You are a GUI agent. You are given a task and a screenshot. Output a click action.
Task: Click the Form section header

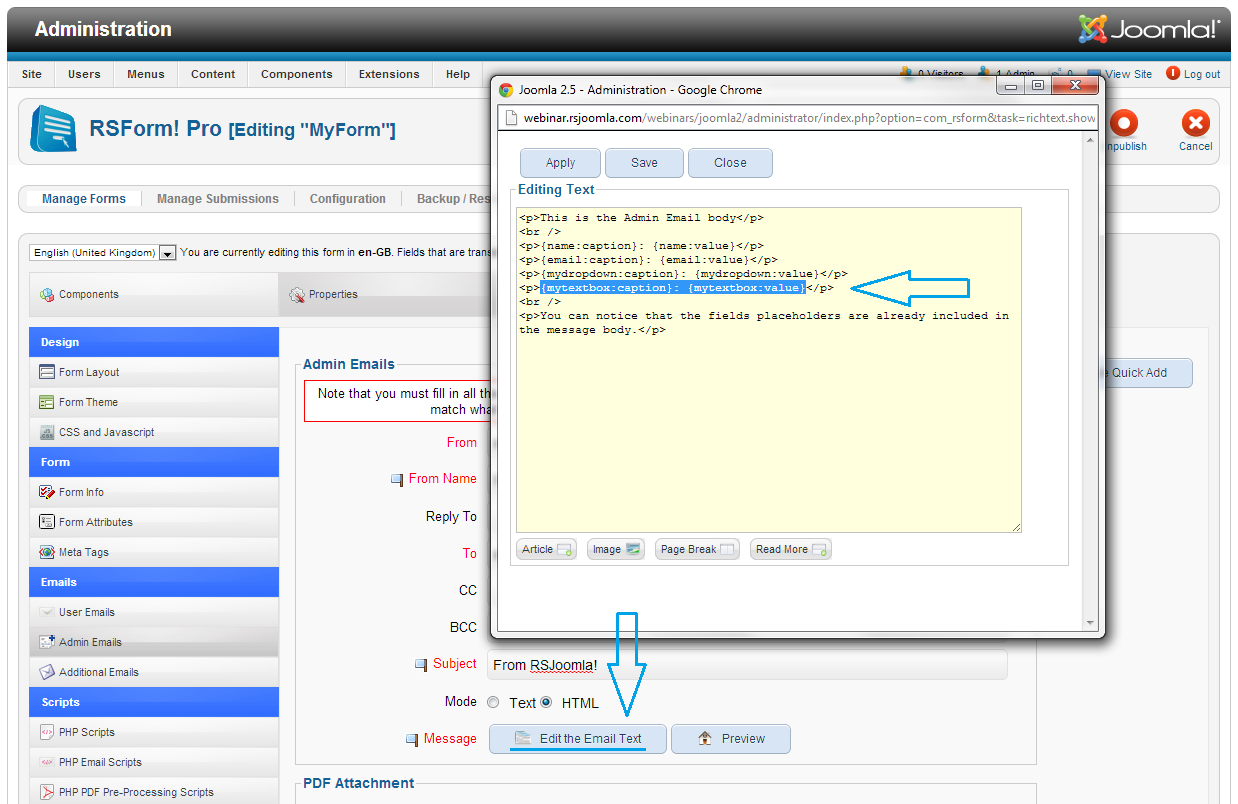tap(154, 462)
